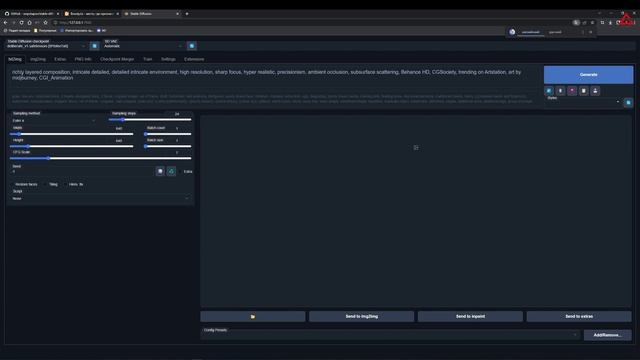This screenshot has height=360, width=640.
Task: Show extra networks with the pink icon
Action: tap(572, 91)
